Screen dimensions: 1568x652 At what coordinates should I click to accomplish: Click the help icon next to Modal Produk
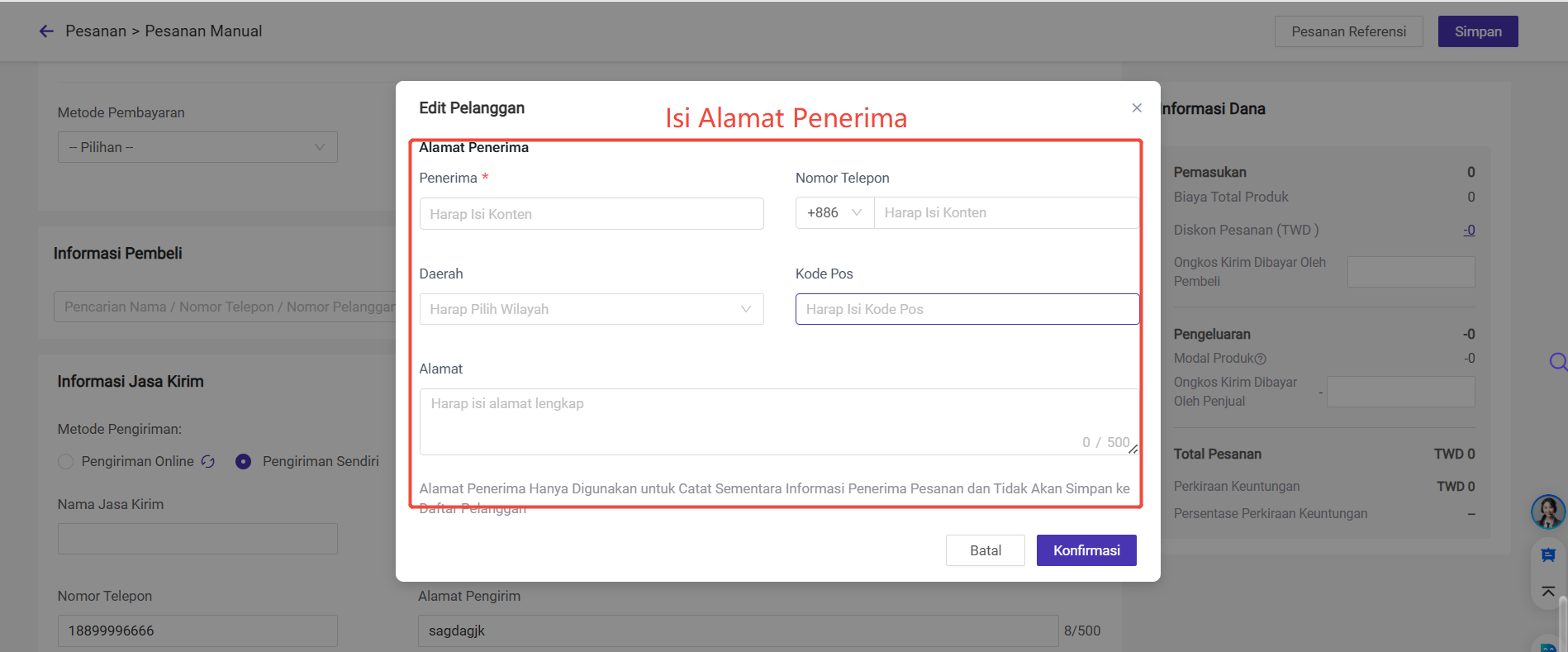pyautogui.click(x=1261, y=359)
